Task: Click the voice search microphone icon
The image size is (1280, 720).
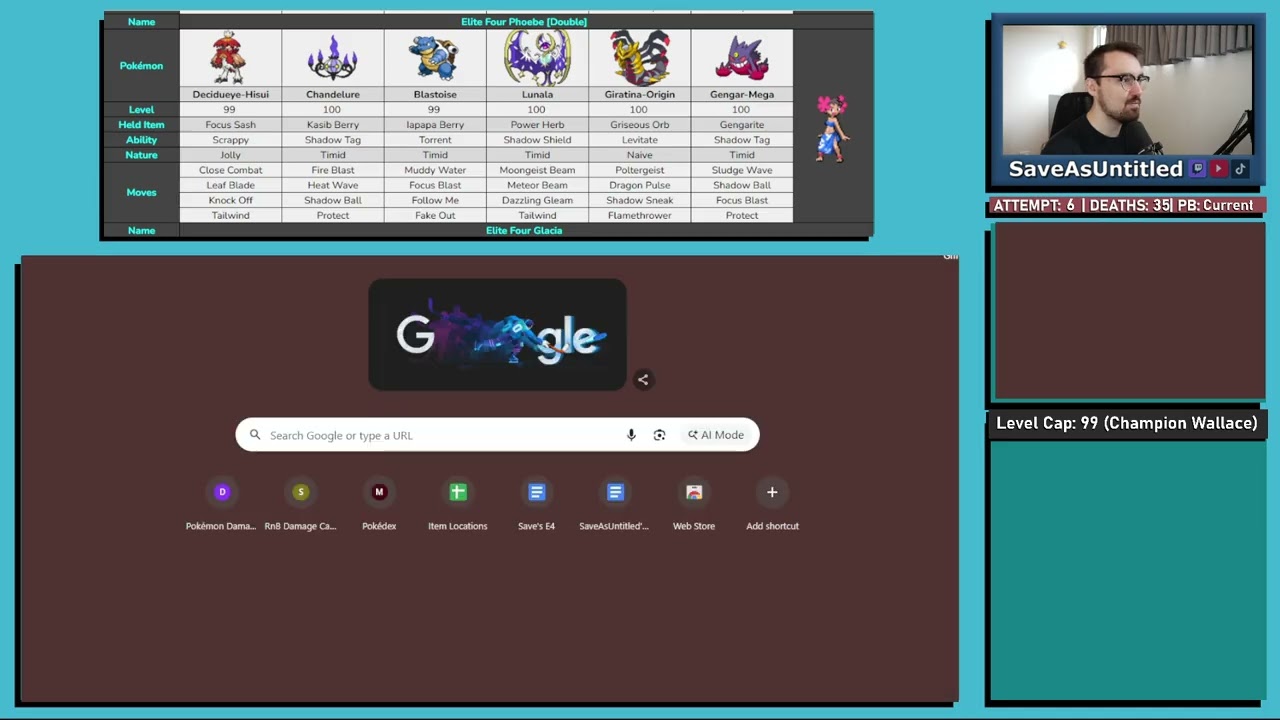Action: (x=631, y=435)
